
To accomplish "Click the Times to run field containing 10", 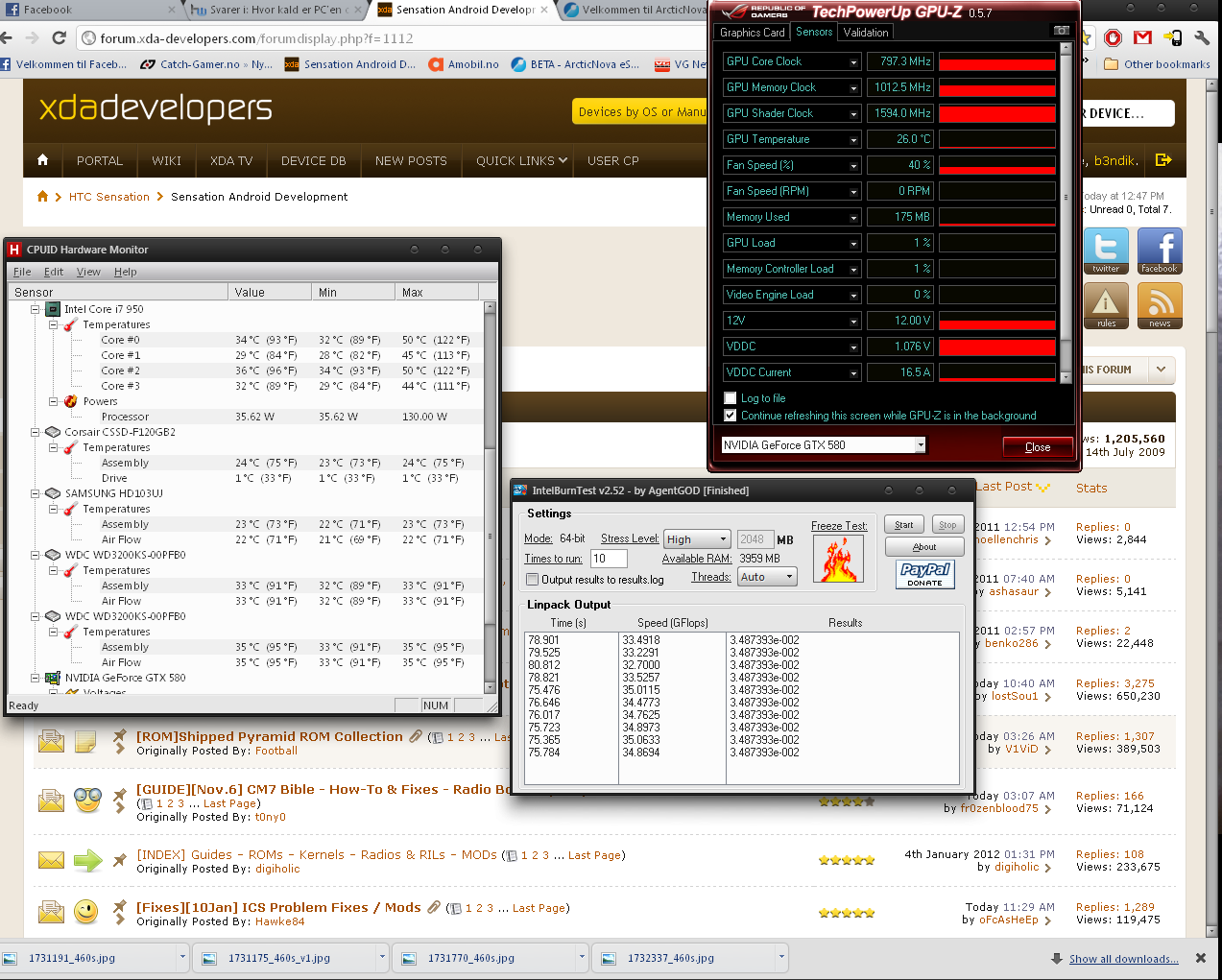I will [x=609, y=558].
